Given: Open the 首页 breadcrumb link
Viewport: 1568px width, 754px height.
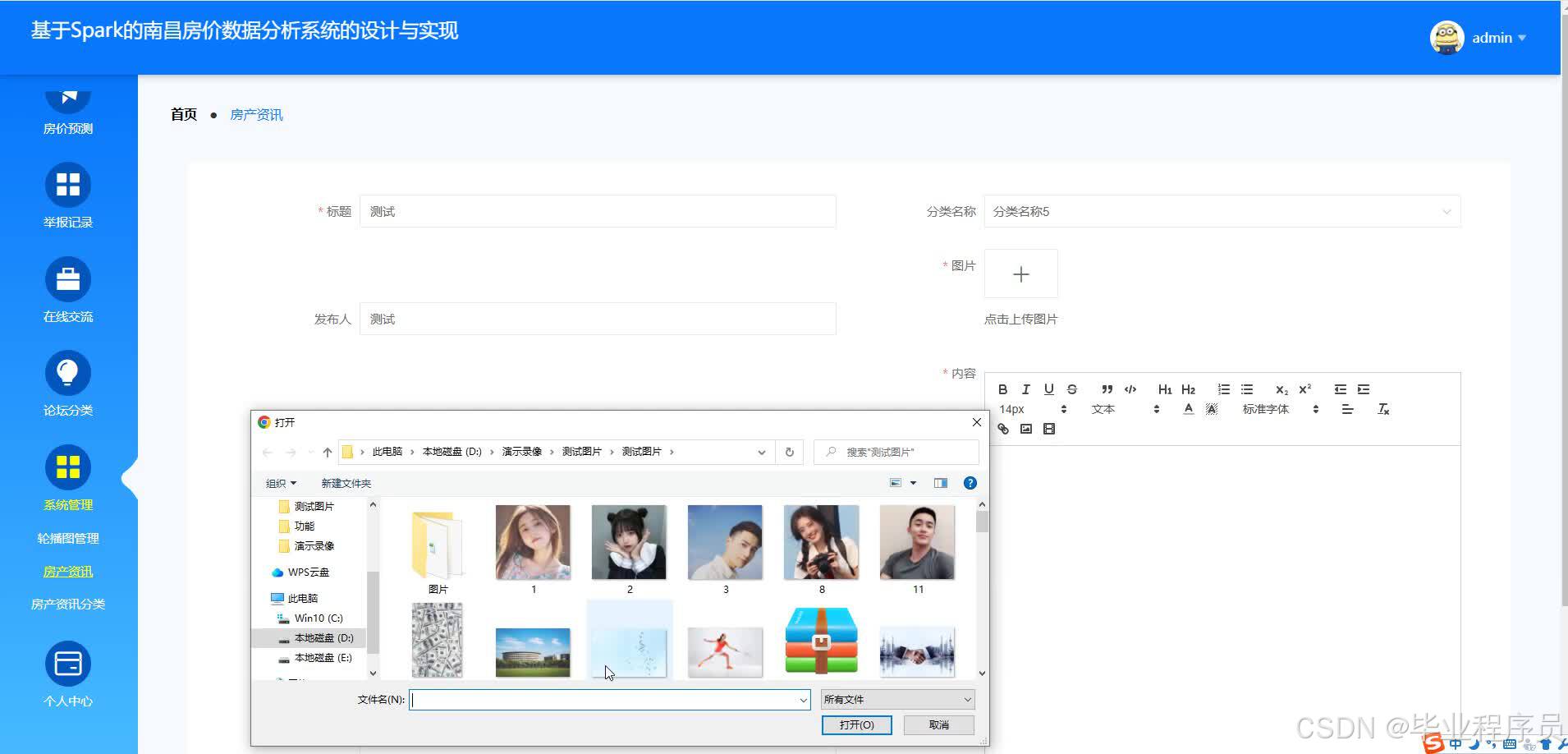Looking at the screenshot, I should pos(183,114).
